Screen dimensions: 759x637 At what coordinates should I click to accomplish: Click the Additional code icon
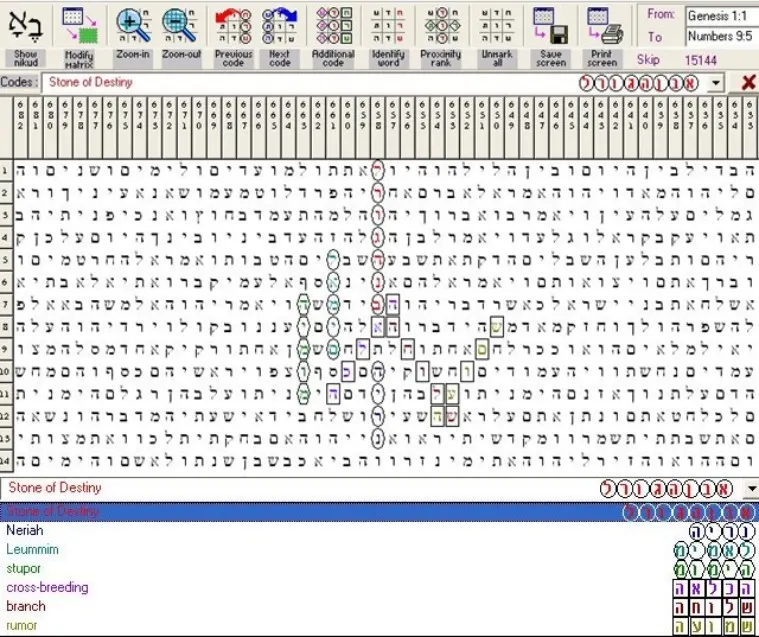[334, 25]
